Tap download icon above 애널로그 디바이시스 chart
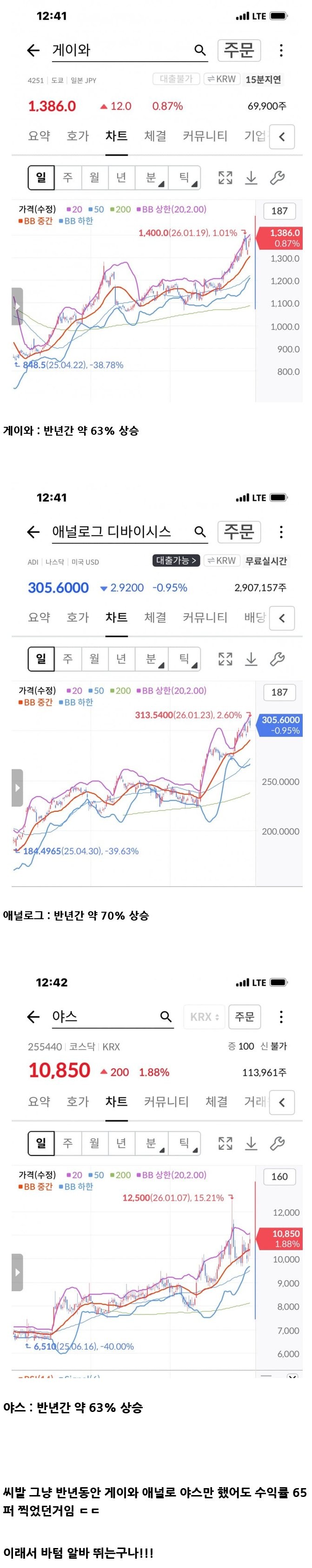312x1568 pixels. point(251,659)
